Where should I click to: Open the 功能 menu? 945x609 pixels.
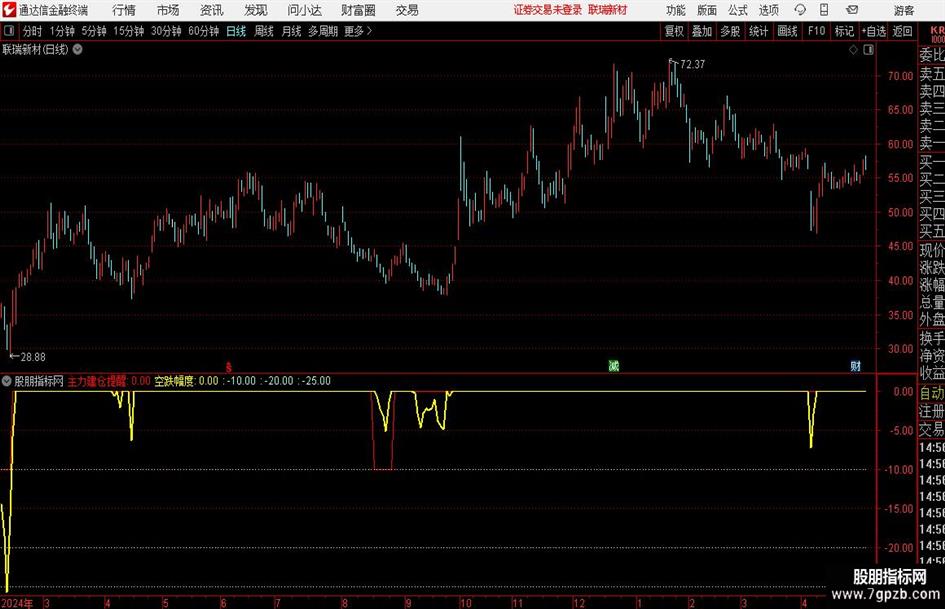pyautogui.click(x=676, y=10)
